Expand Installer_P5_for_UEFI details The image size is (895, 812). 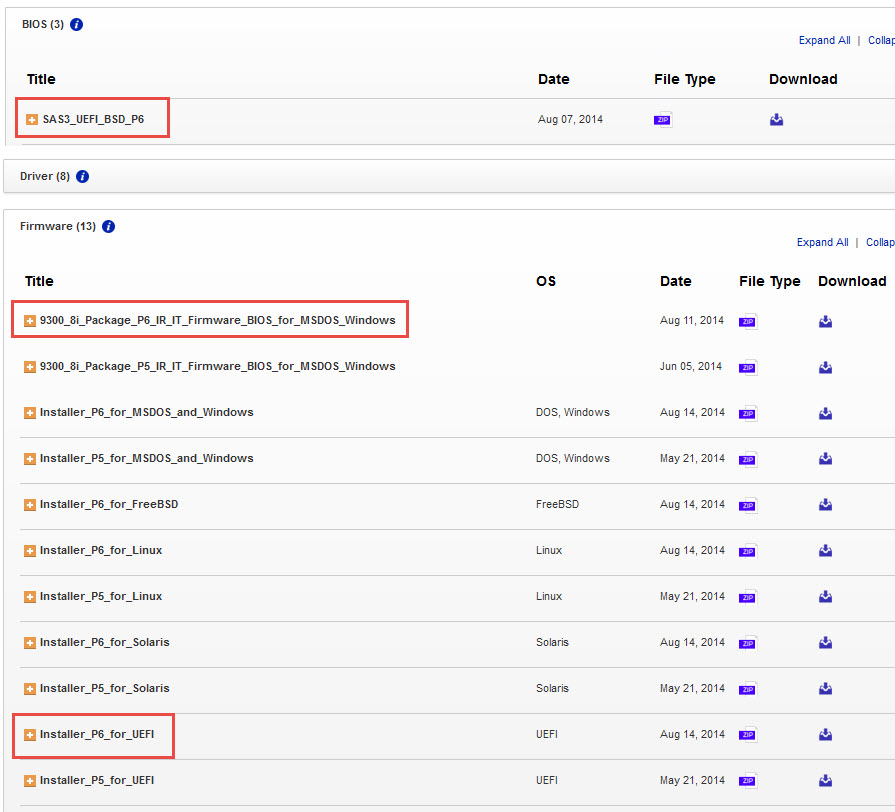[30, 781]
